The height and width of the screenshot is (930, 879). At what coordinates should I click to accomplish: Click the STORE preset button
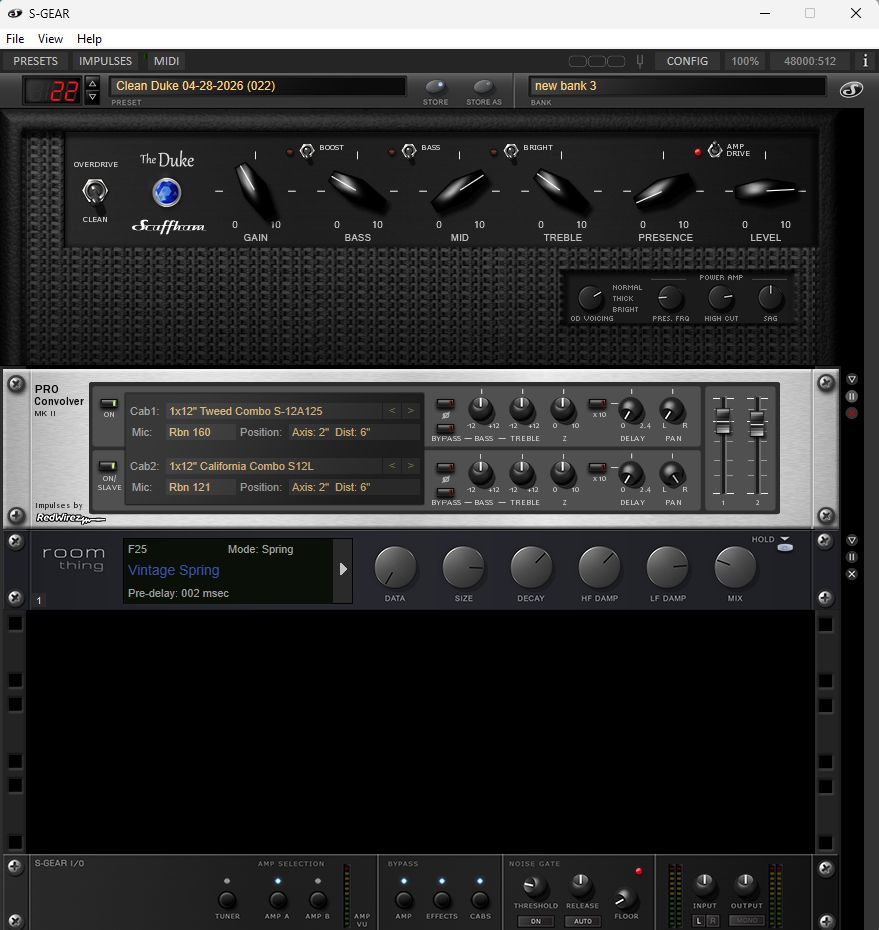click(435, 88)
